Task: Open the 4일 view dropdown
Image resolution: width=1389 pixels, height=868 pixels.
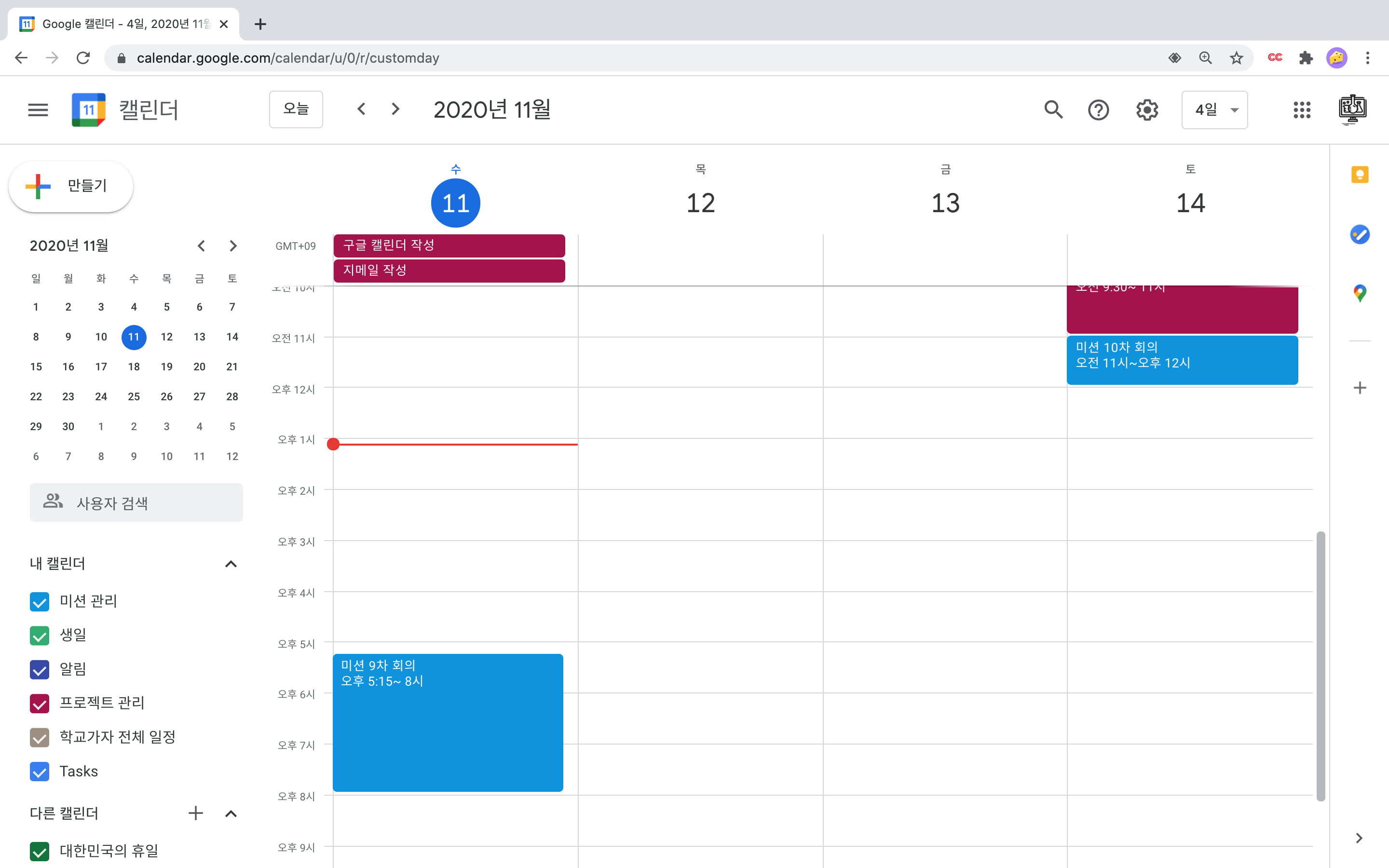Action: click(x=1214, y=109)
